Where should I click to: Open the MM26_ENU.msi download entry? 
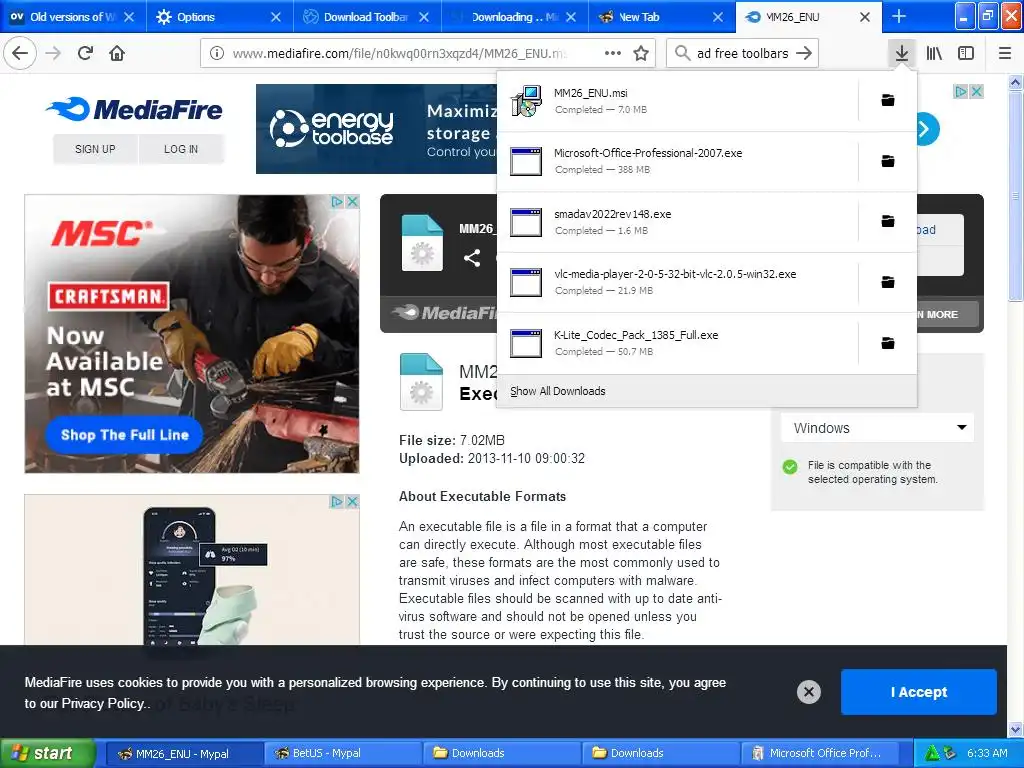pos(677,101)
